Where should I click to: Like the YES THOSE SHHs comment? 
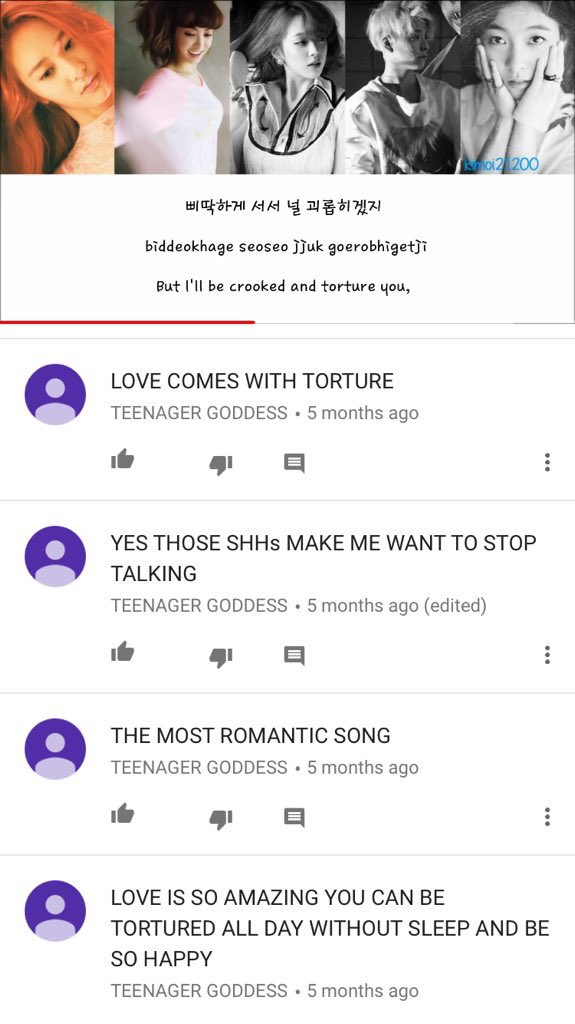click(x=122, y=652)
